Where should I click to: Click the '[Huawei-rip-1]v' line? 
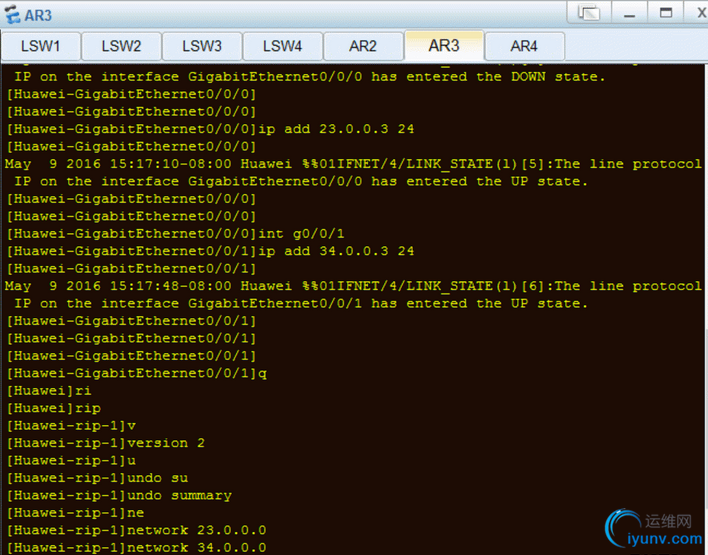[71, 426]
